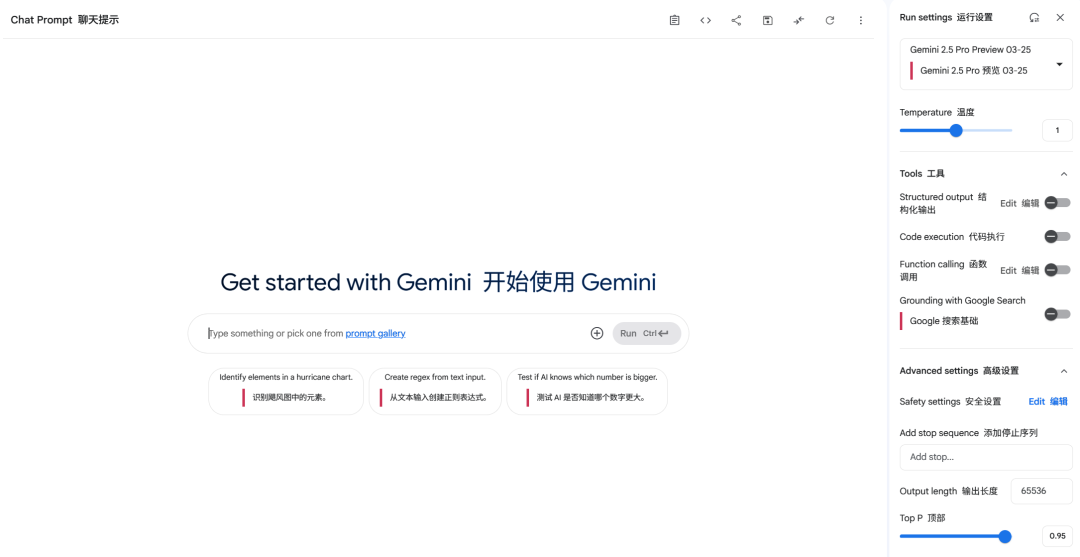Click Edit next to Safety settings
1080x557 pixels.
point(1048,401)
